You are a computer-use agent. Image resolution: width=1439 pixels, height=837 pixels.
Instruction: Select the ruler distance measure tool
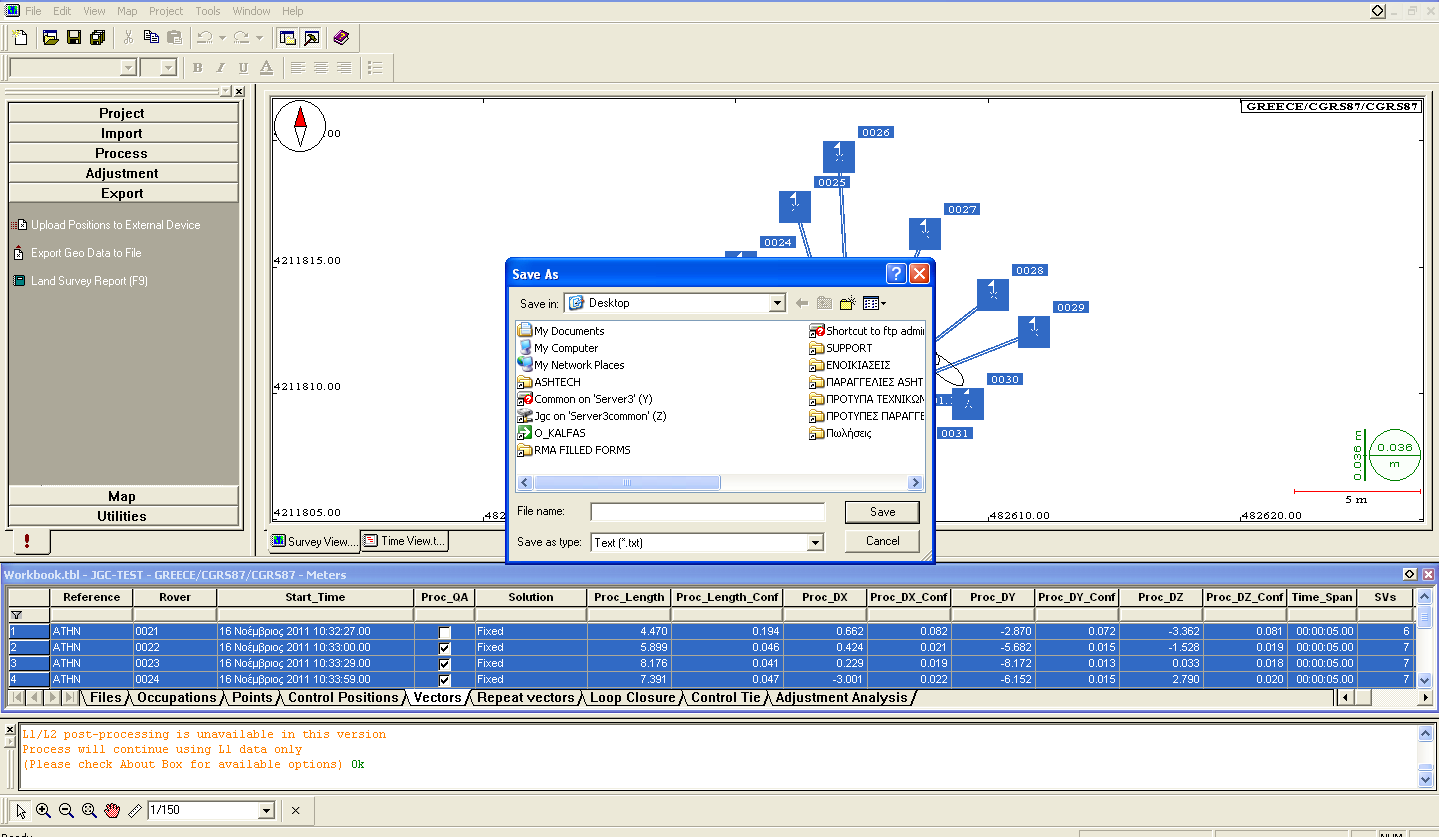135,810
